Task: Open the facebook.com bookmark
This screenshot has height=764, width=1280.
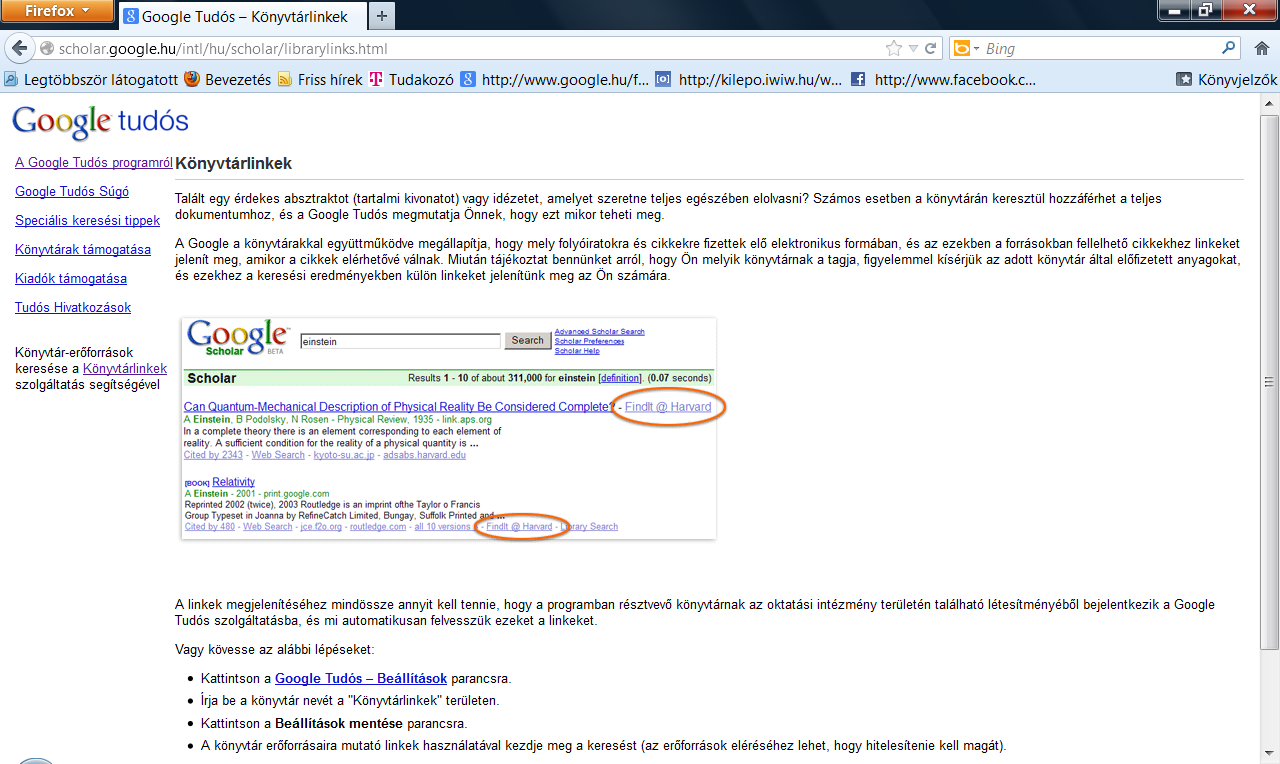Action: tap(944, 79)
